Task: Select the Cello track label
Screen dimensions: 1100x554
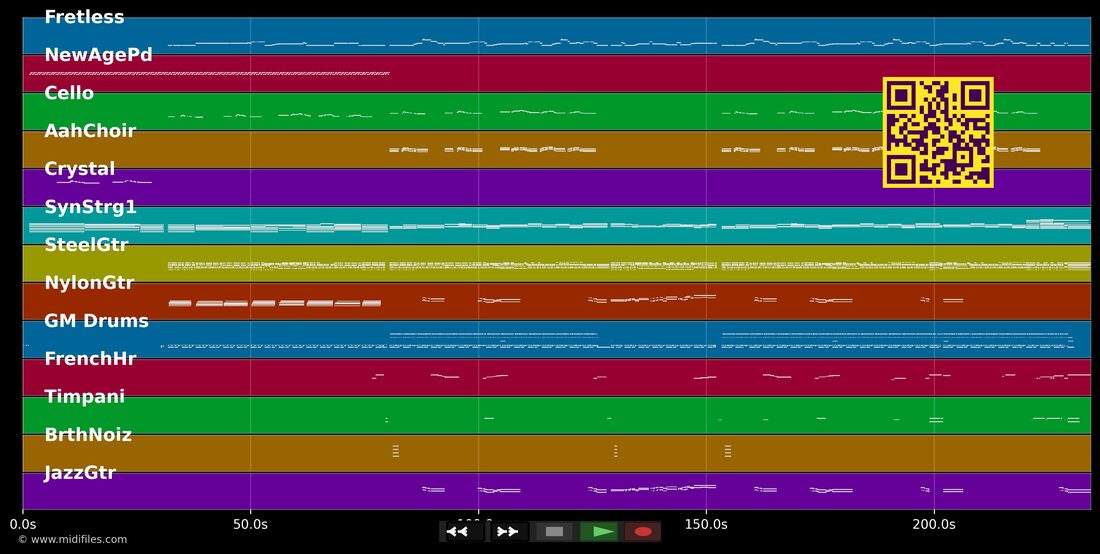Action: 69,93
